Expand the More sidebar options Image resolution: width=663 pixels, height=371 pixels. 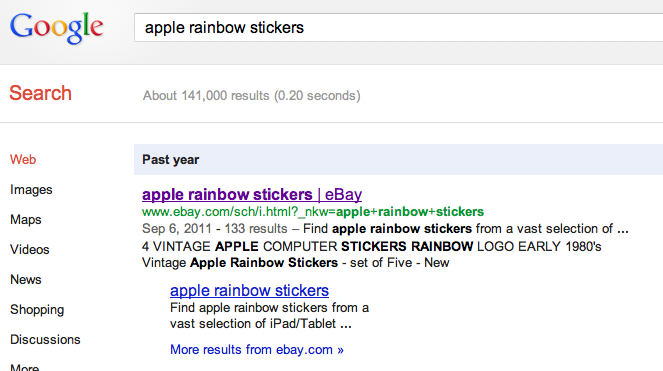pos(25,367)
